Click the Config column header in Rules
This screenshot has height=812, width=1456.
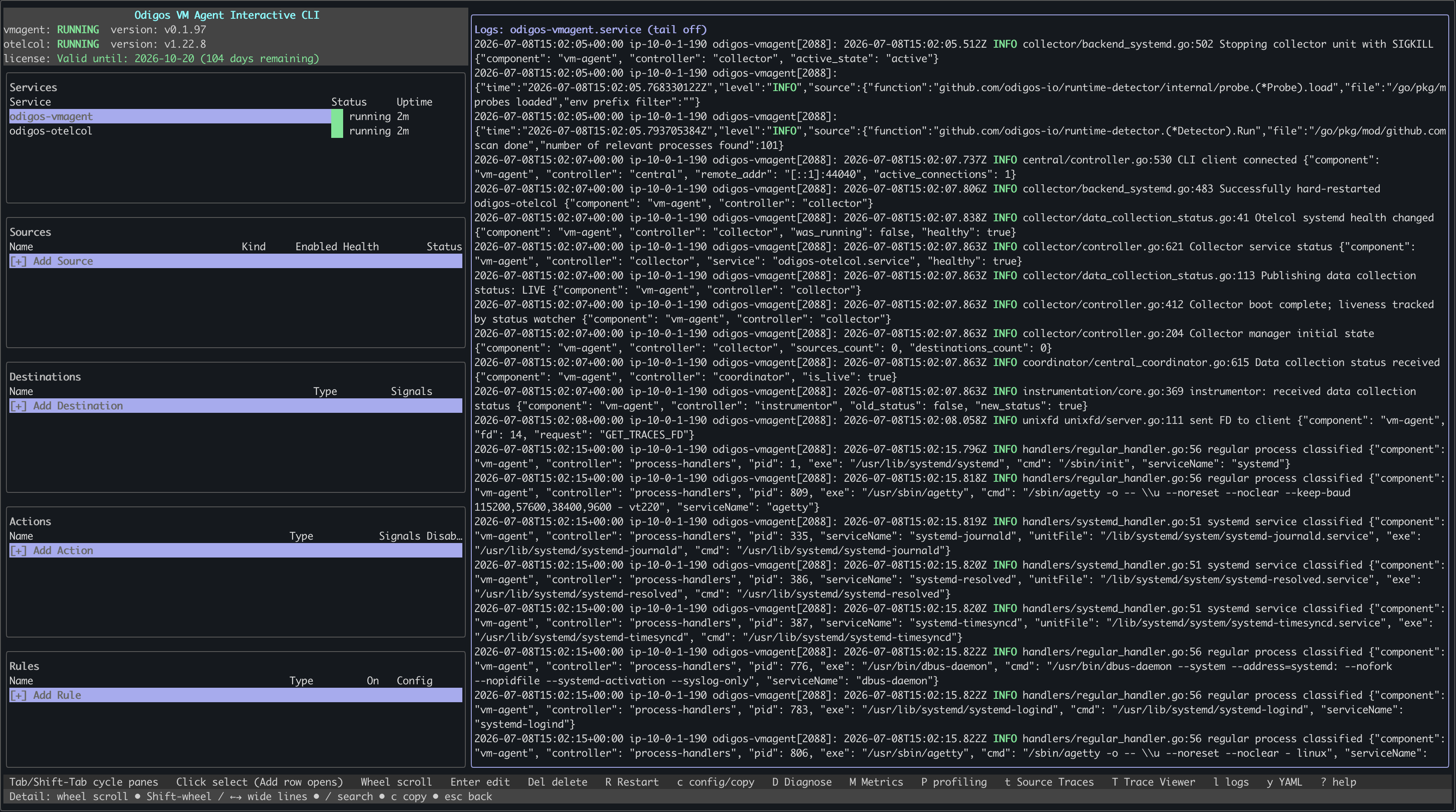414,681
